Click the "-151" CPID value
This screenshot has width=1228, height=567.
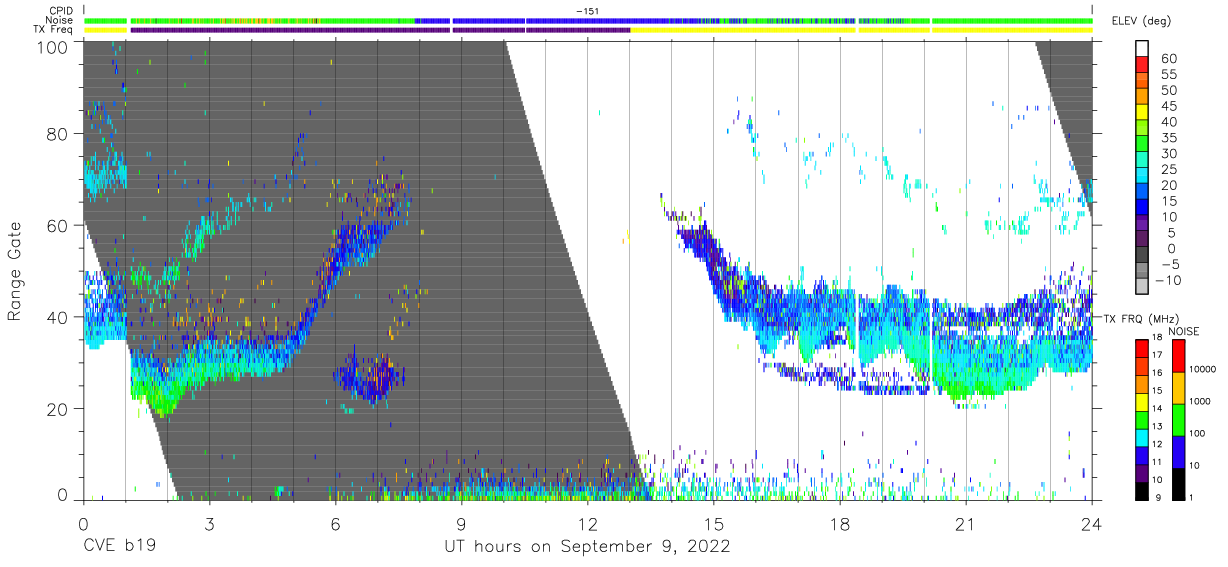(588, 11)
